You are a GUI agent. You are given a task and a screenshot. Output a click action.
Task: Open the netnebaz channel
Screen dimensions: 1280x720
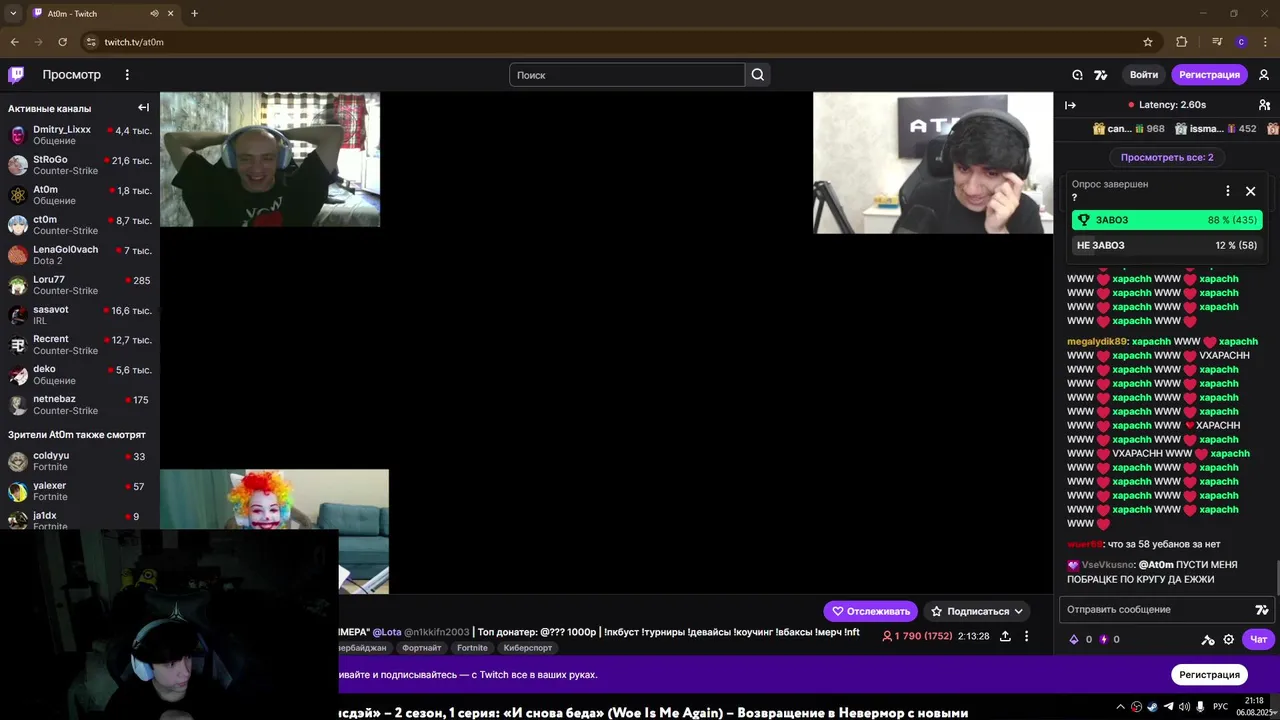[x=79, y=405]
